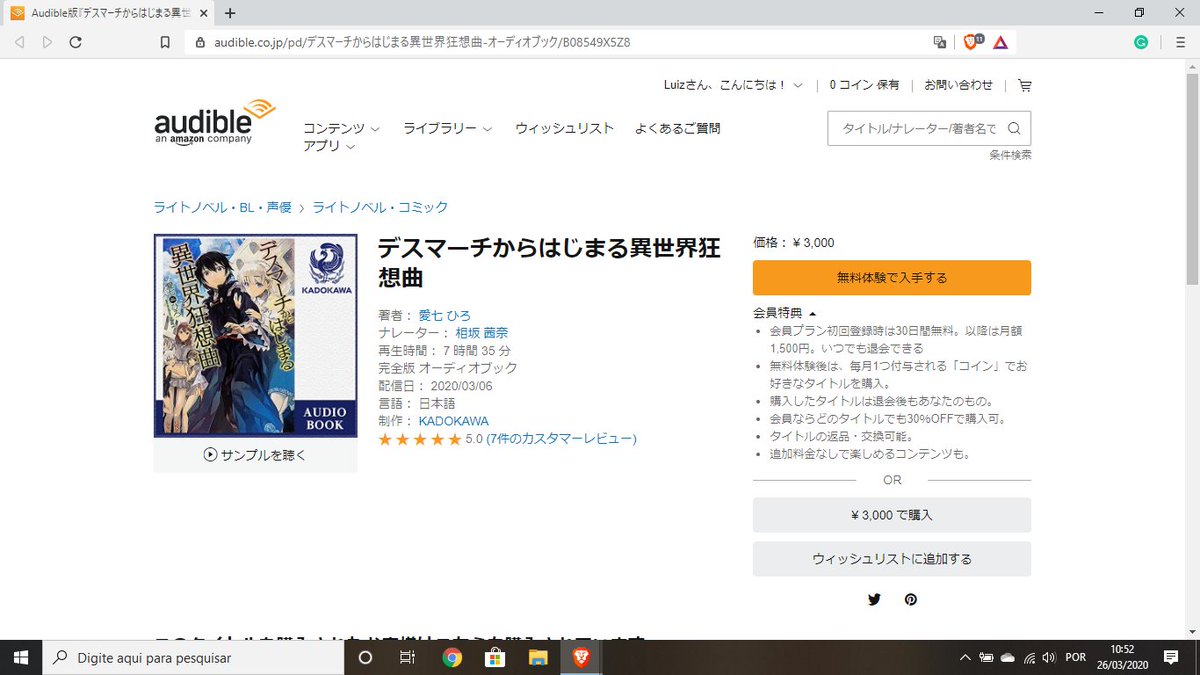
Task: Click the five-star rating
Action: [x=420, y=439]
